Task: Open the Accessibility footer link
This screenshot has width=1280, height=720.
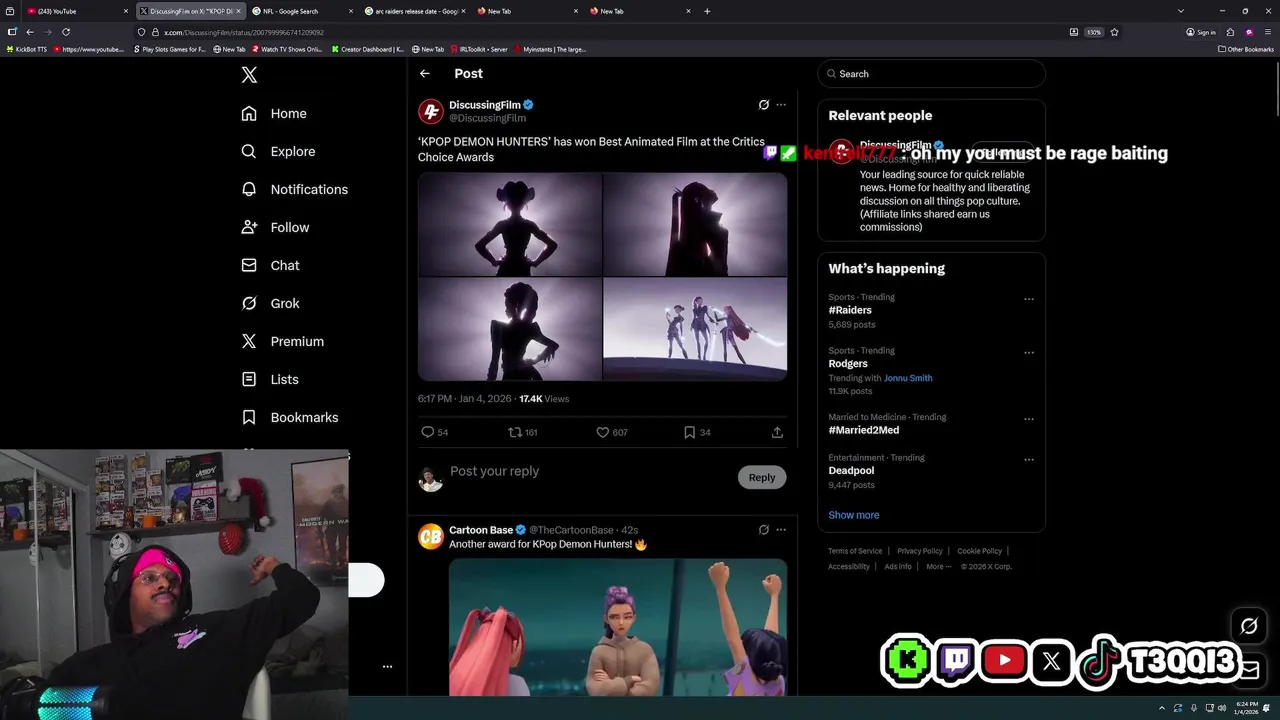Action: [849, 567]
